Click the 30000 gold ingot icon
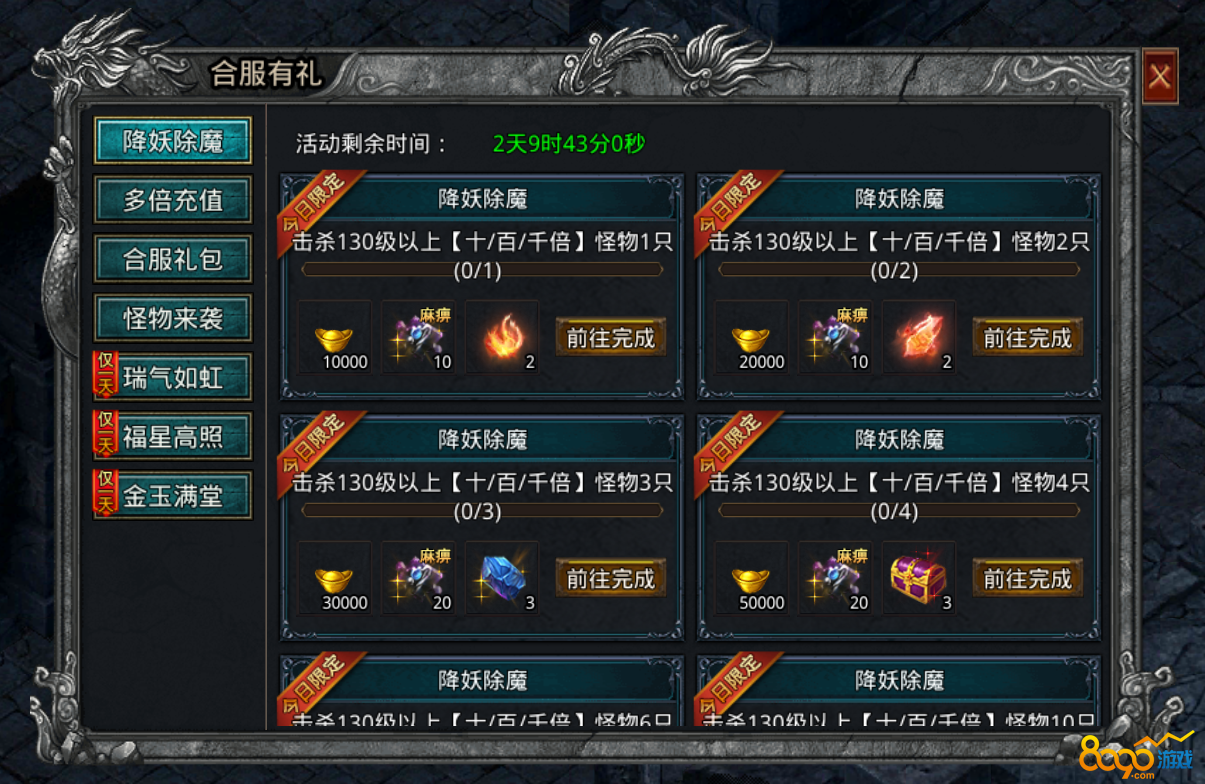Viewport: 1205px width, 784px height. pos(334,578)
